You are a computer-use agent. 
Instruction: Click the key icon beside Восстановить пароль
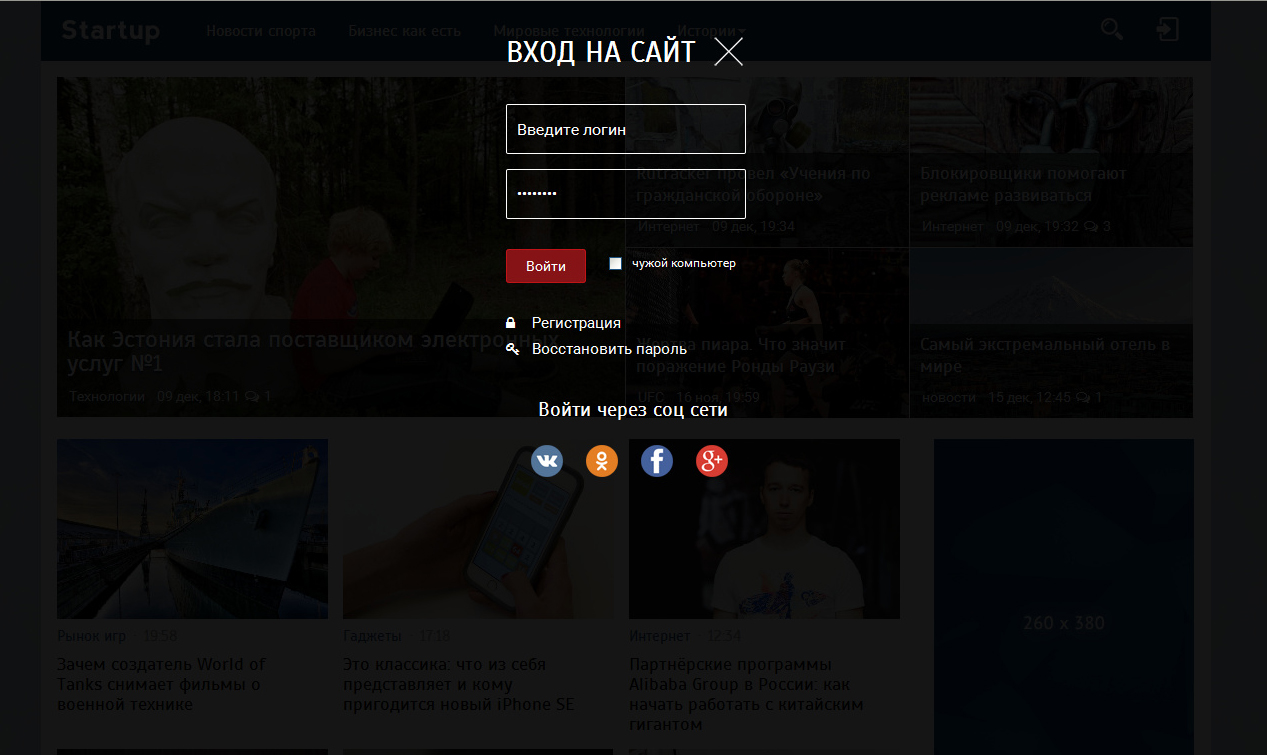pyautogui.click(x=512, y=349)
